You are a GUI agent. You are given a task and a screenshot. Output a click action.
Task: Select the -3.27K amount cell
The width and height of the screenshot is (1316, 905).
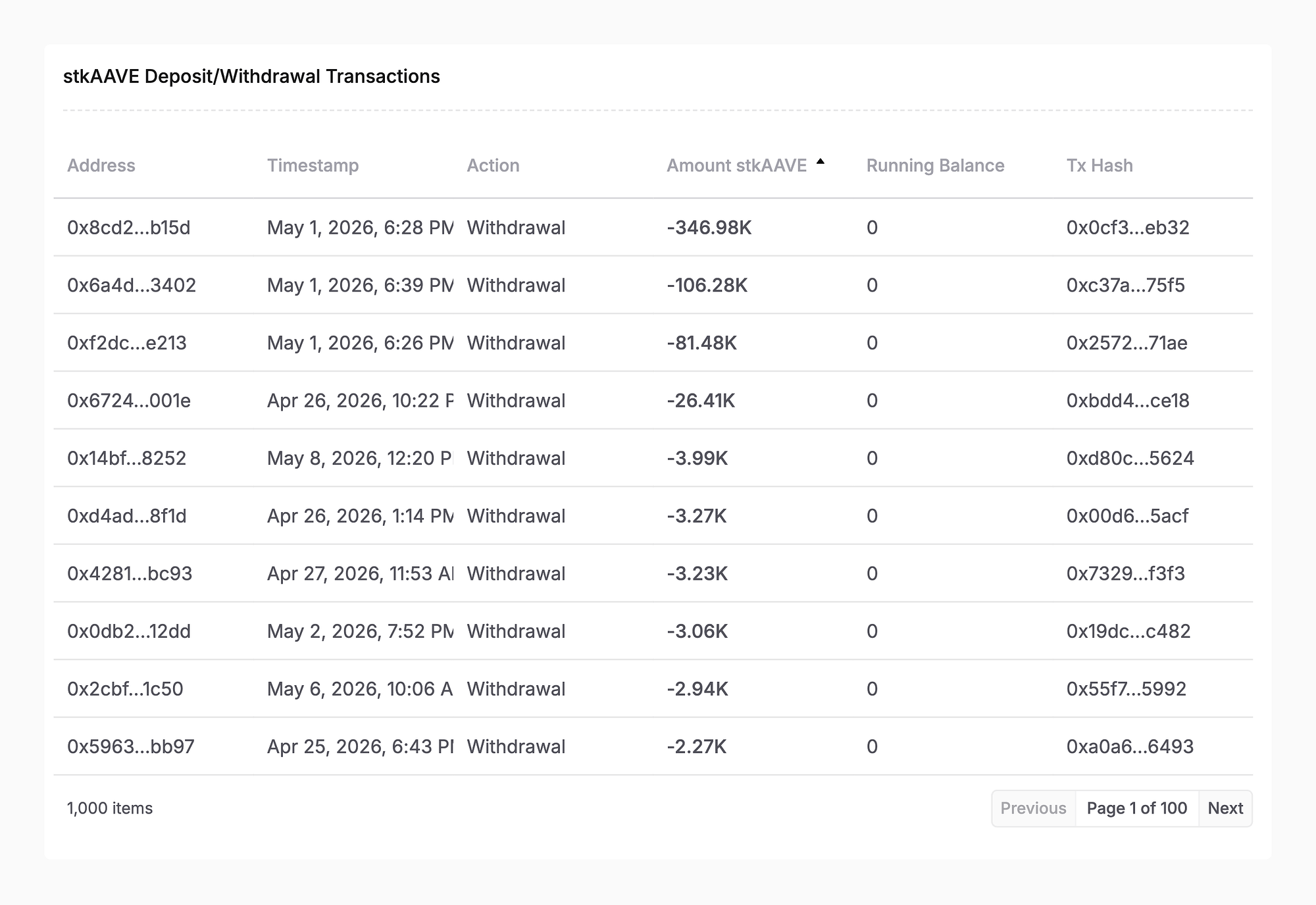coord(697,516)
